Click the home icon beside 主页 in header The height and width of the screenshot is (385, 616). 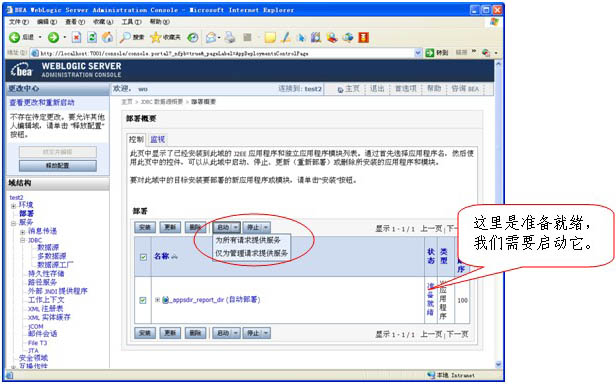pos(341,90)
